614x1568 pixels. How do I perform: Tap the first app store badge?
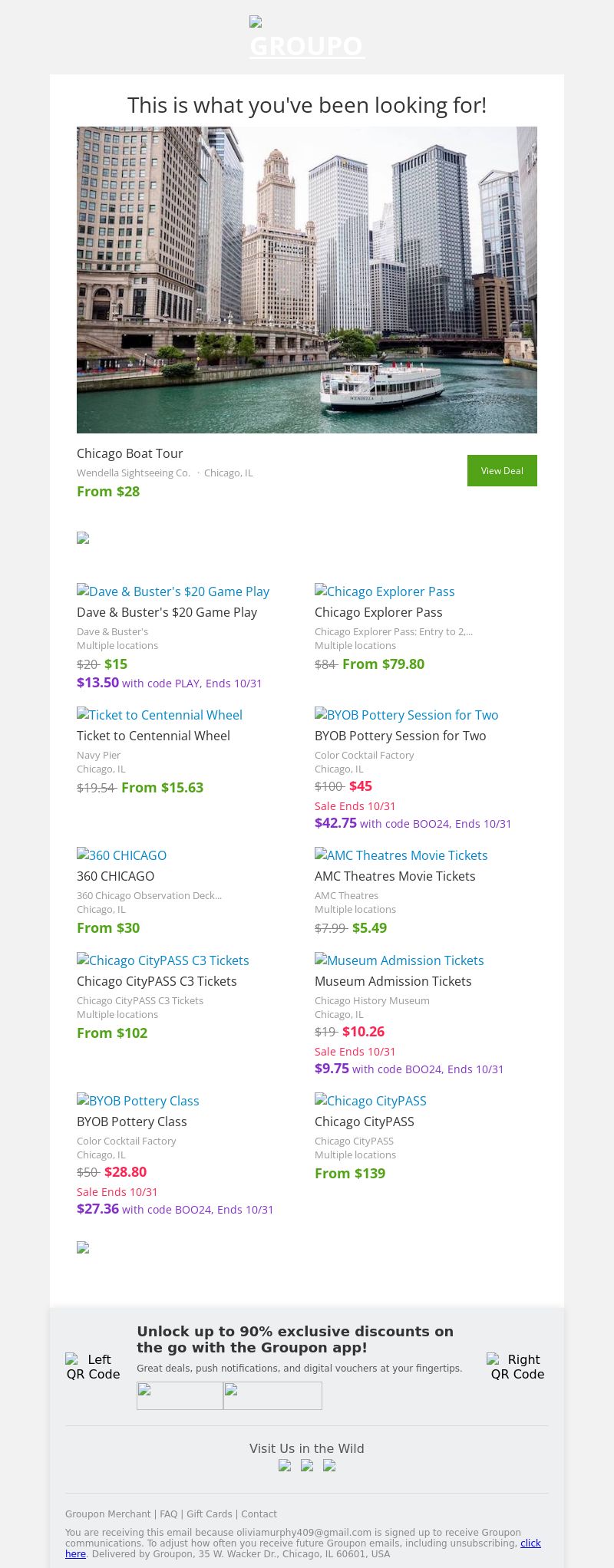click(180, 1395)
